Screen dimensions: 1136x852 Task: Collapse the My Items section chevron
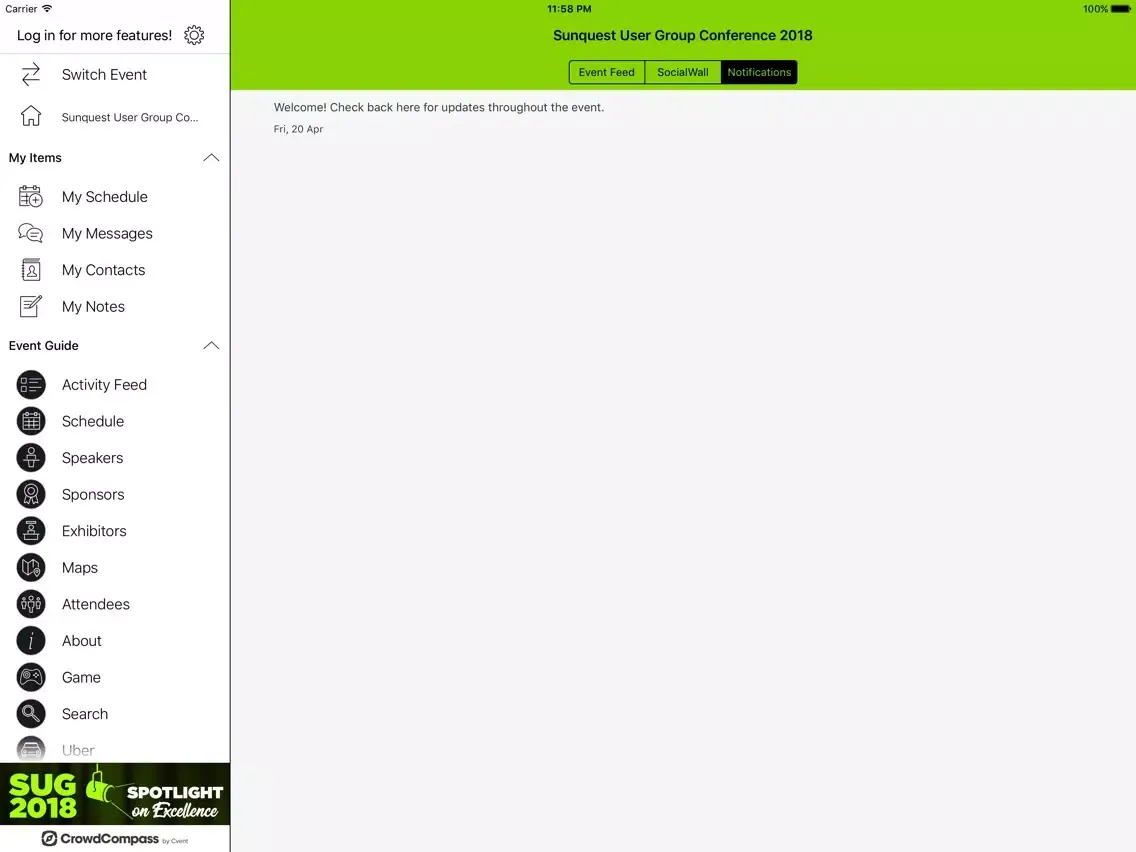(x=211, y=157)
